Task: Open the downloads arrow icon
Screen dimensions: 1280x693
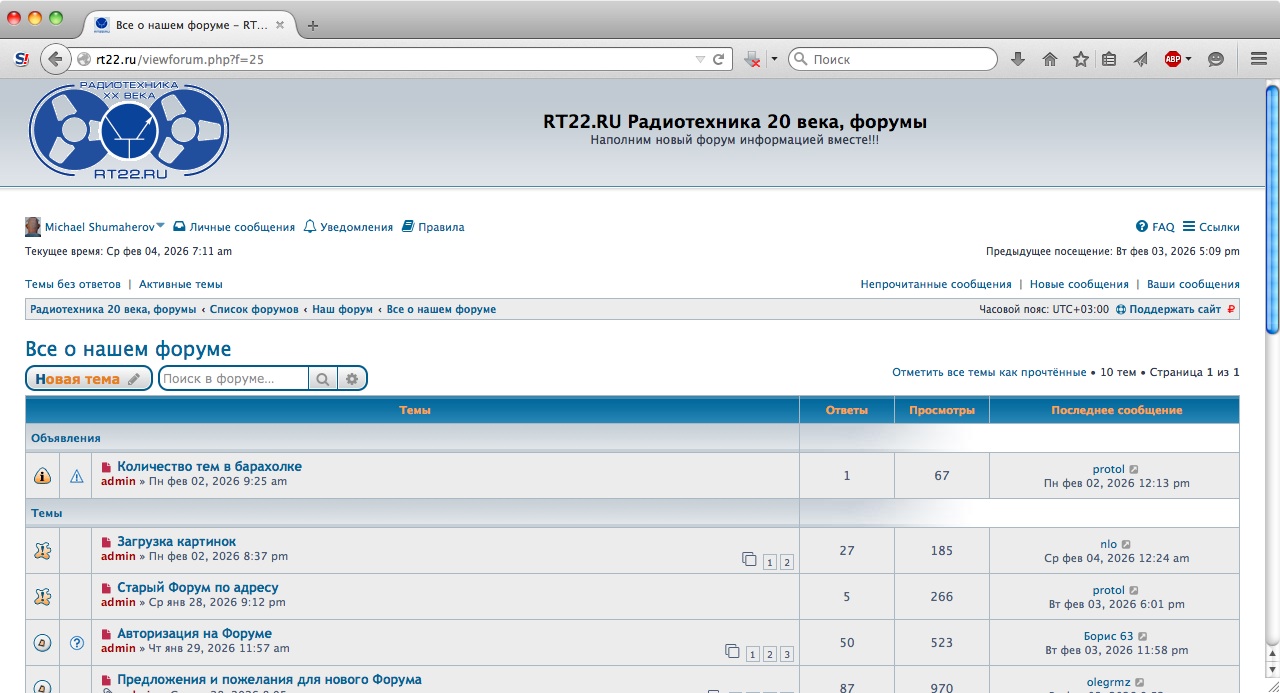Action: click(1018, 59)
